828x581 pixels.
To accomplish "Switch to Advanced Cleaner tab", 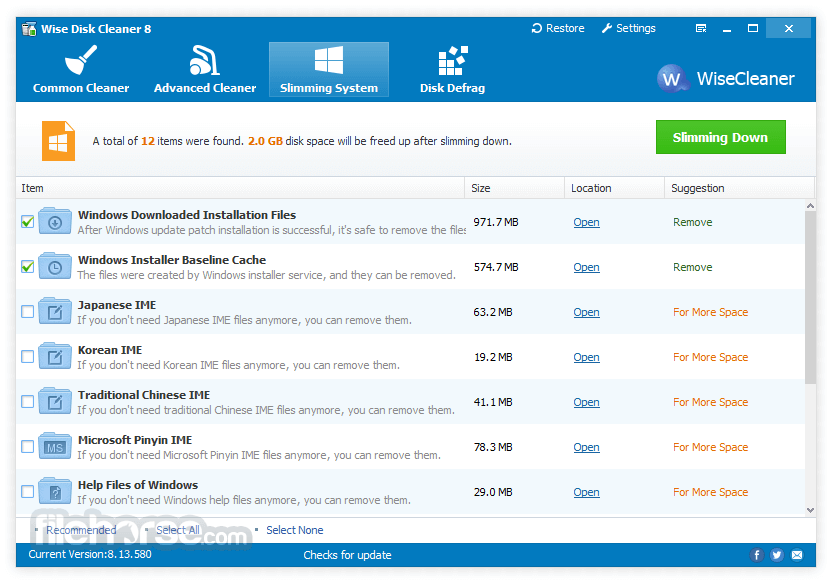I will 205,70.
